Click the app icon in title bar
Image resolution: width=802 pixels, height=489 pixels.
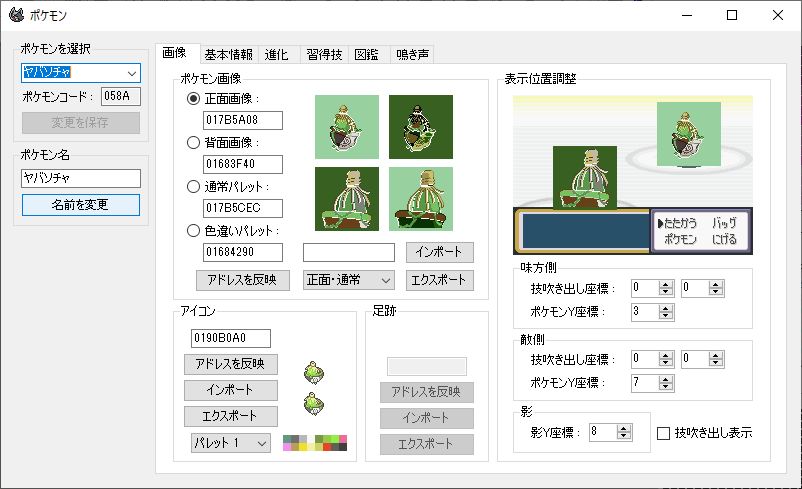(16, 15)
